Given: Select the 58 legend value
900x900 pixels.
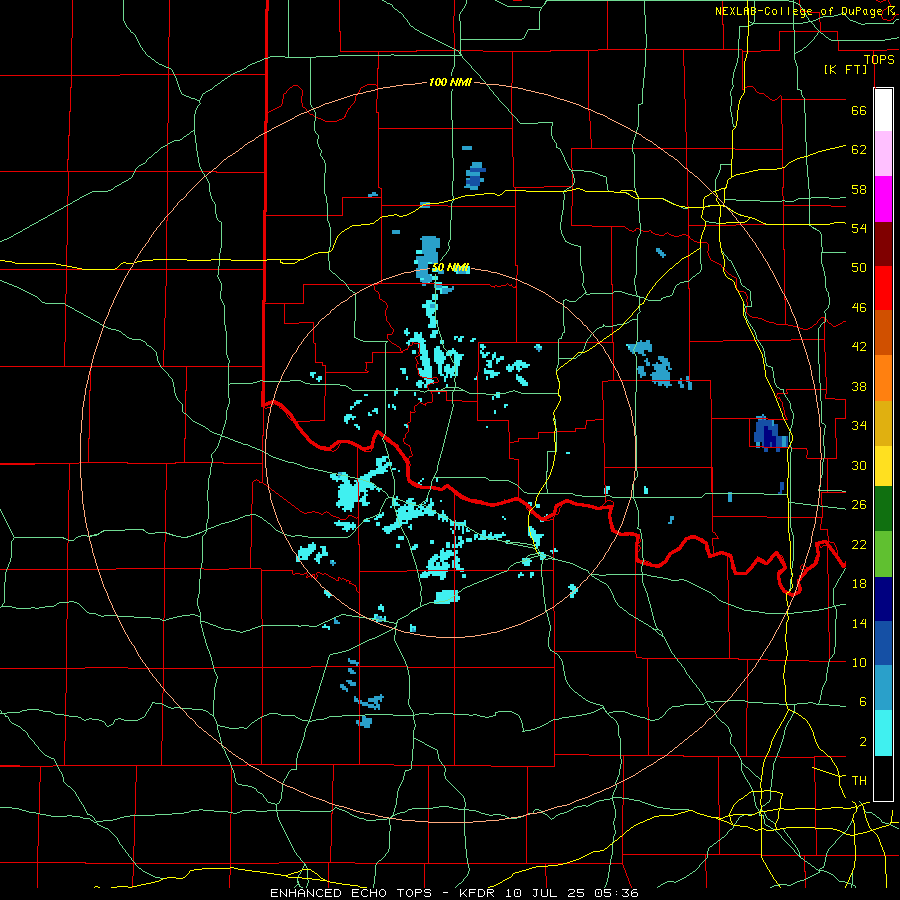Looking at the screenshot, I should 859,189.
